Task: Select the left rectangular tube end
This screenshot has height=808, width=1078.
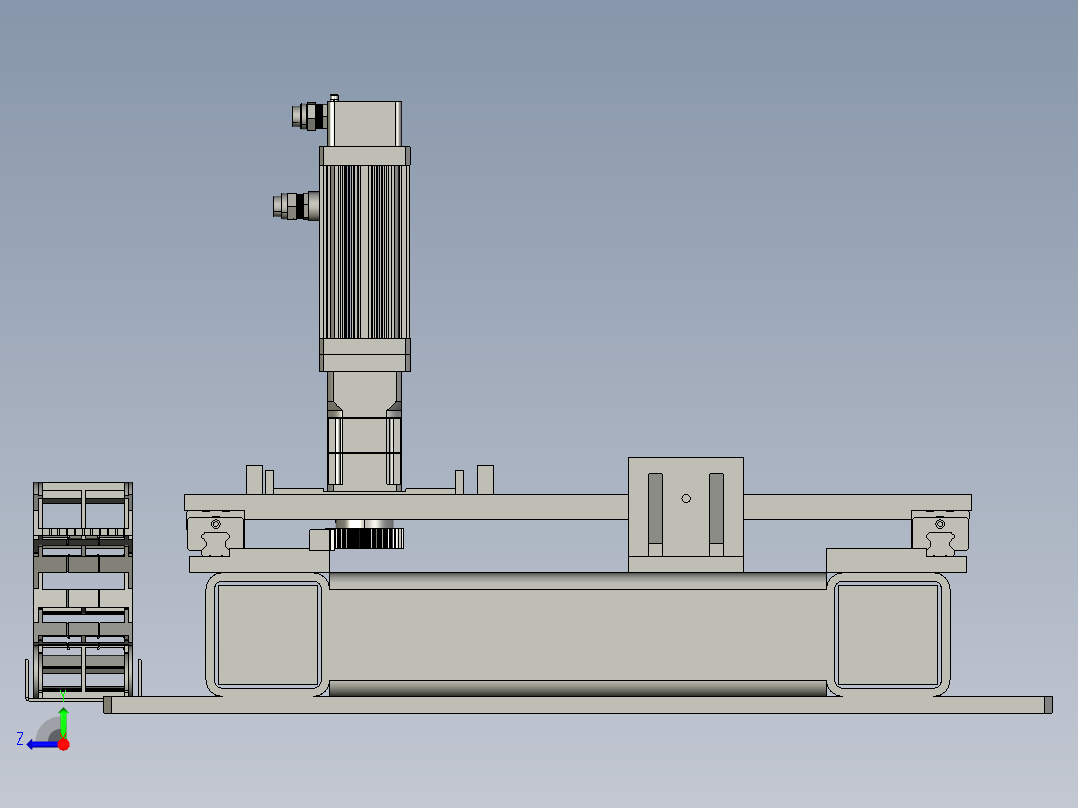Action: (x=267, y=635)
